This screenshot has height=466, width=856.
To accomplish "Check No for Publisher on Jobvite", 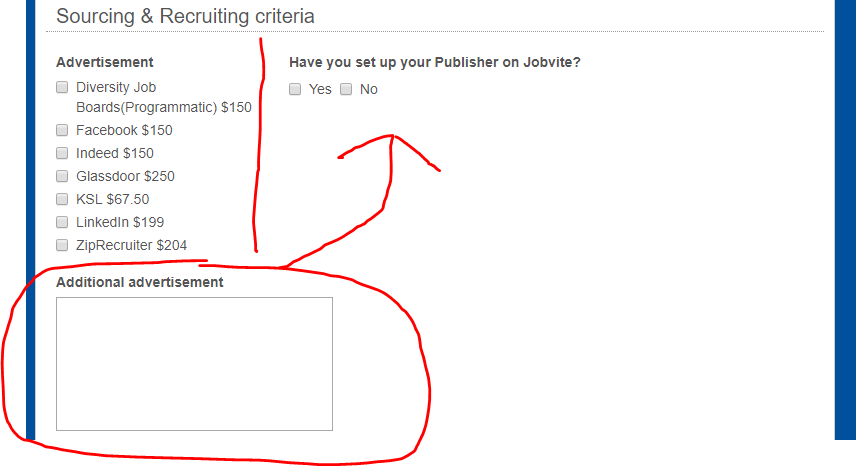I will (x=346, y=89).
